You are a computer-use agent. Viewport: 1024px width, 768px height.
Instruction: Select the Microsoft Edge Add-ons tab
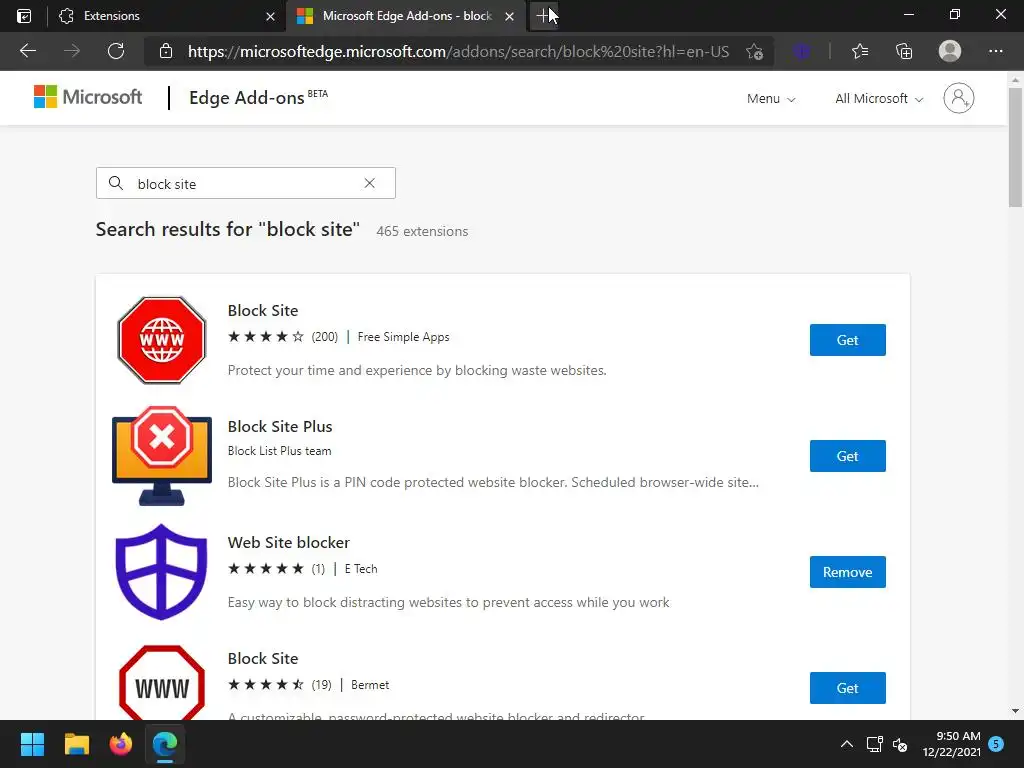click(x=406, y=16)
